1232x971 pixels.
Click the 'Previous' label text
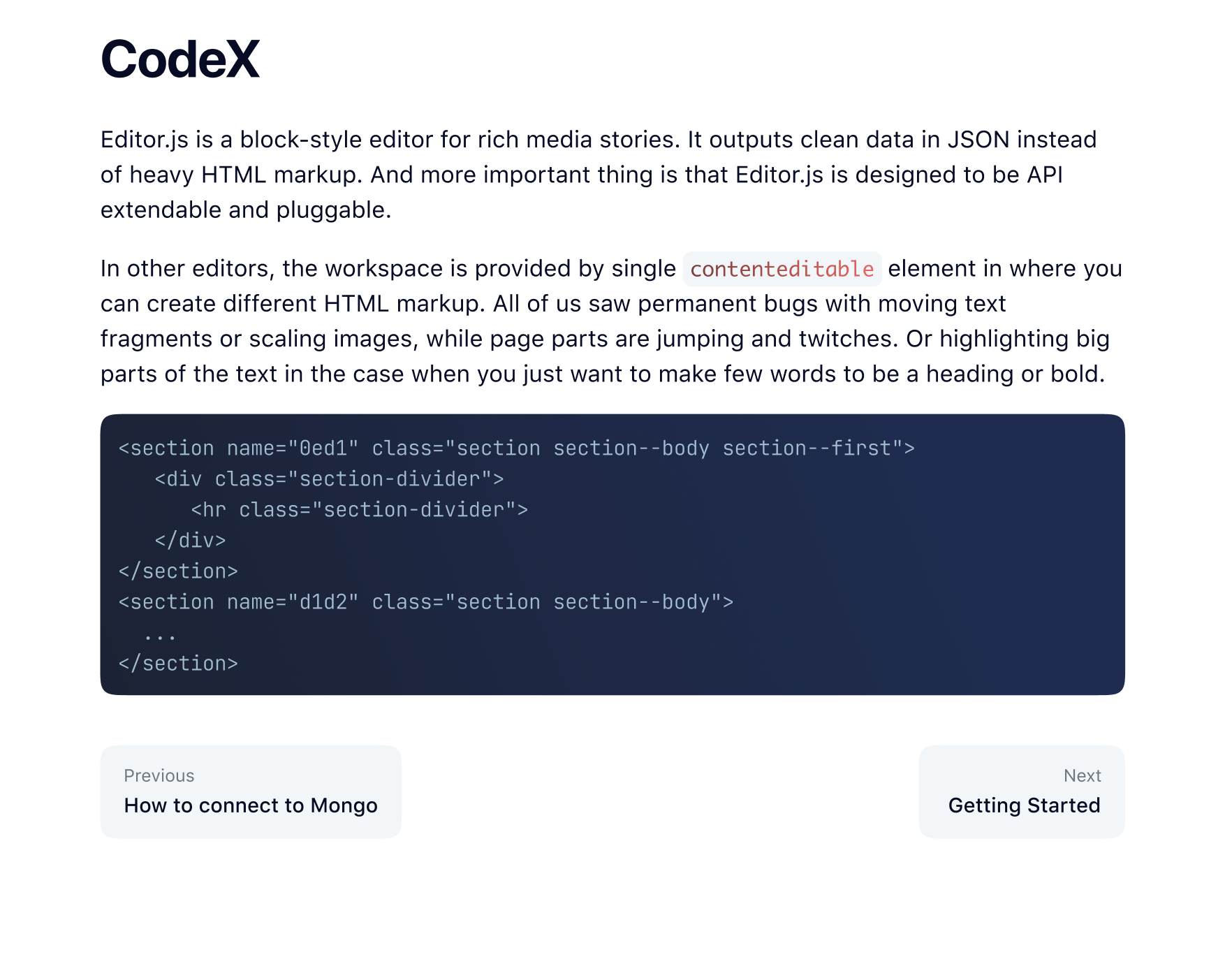pos(159,775)
